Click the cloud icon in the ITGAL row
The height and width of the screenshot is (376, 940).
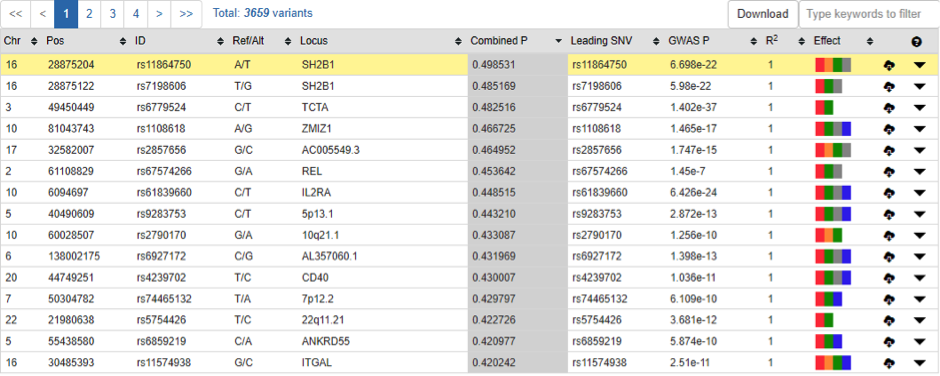click(890, 362)
